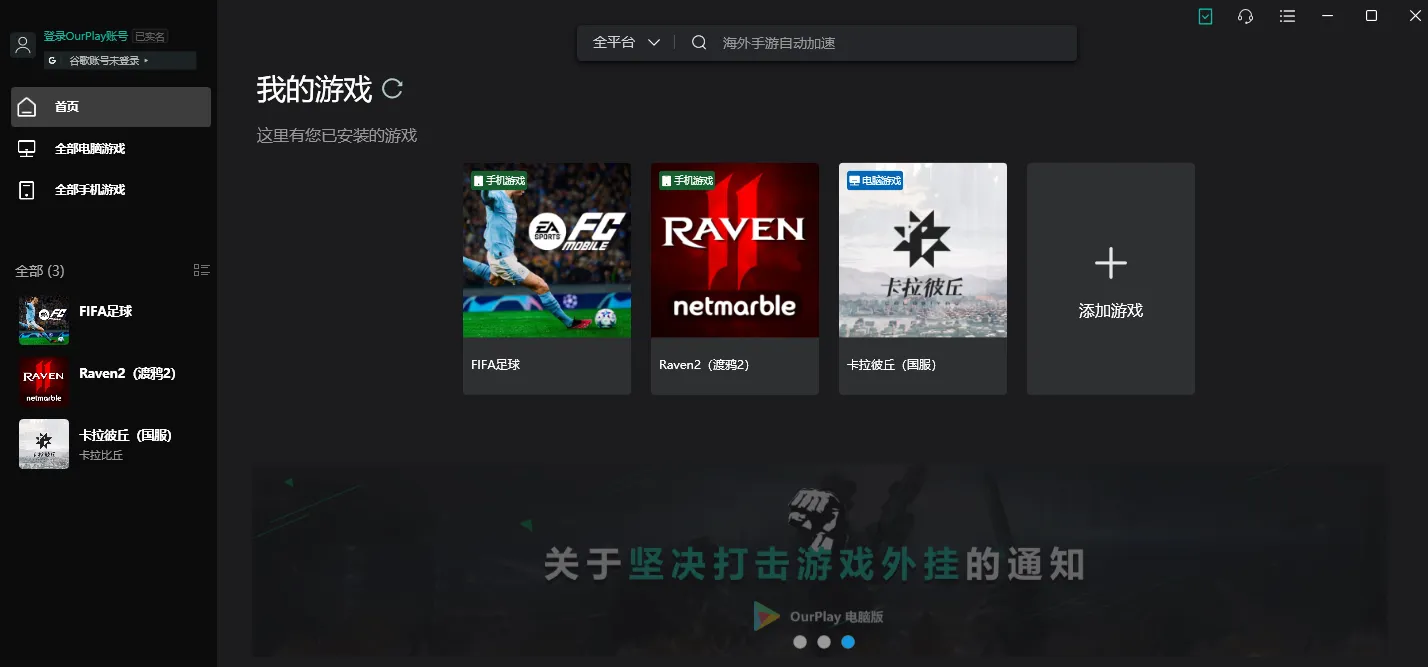Click the monitor icon beside 全部电脑游戏
This screenshot has height=667, width=1428.
(27, 149)
